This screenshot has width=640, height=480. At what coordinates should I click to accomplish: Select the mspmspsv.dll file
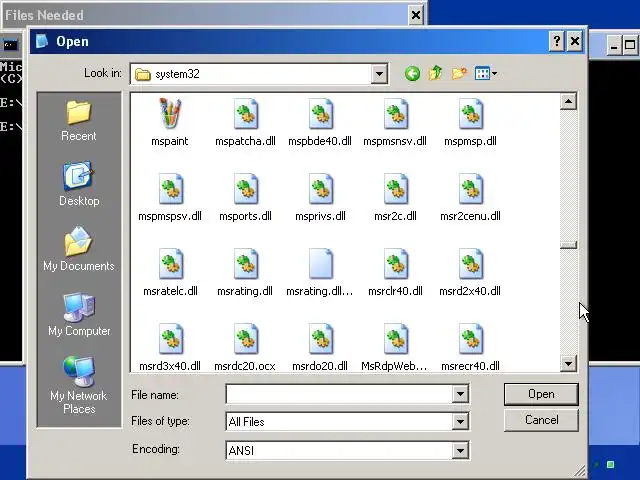click(170, 197)
